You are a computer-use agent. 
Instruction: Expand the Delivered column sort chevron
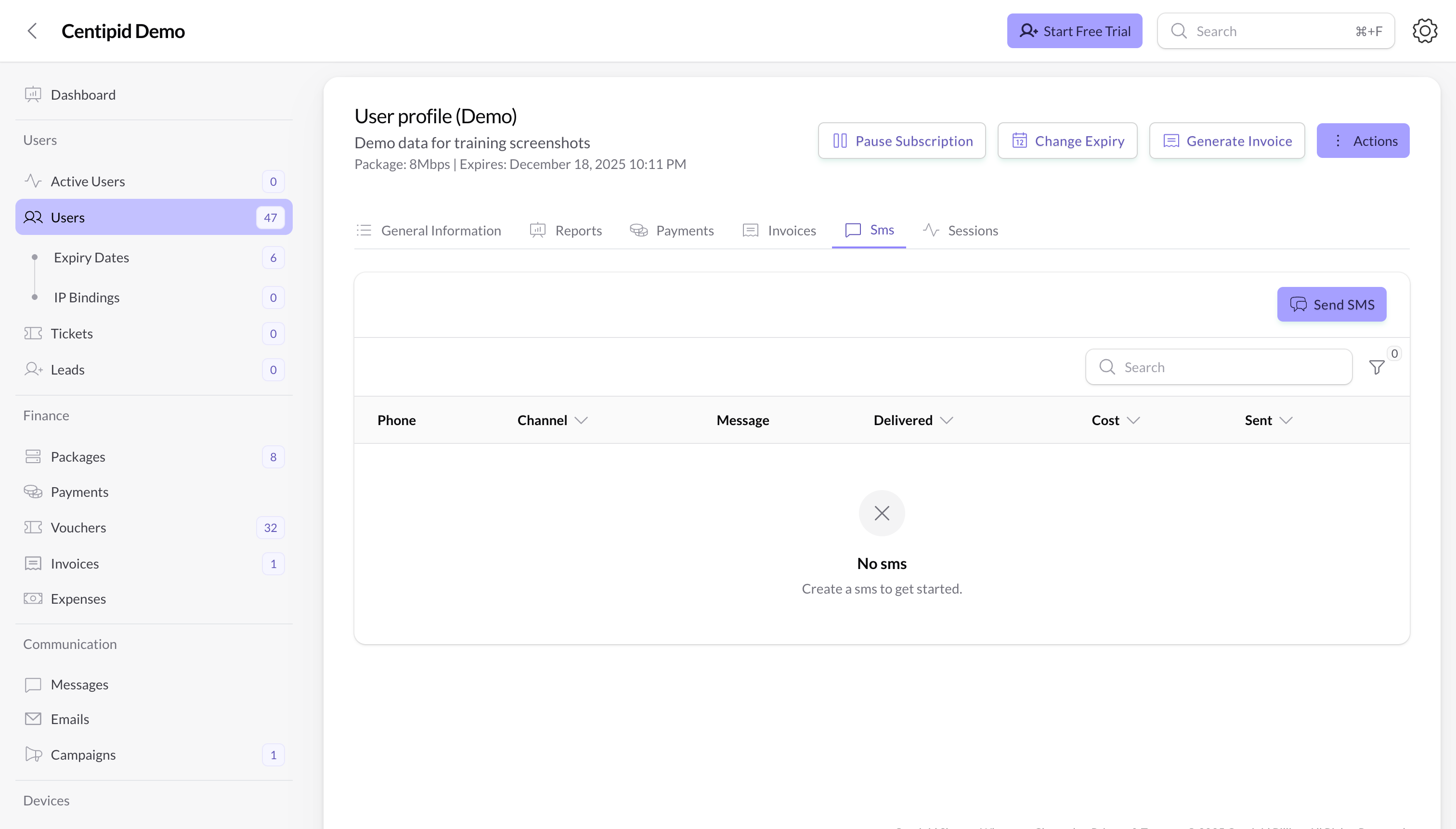pos(947,420)
